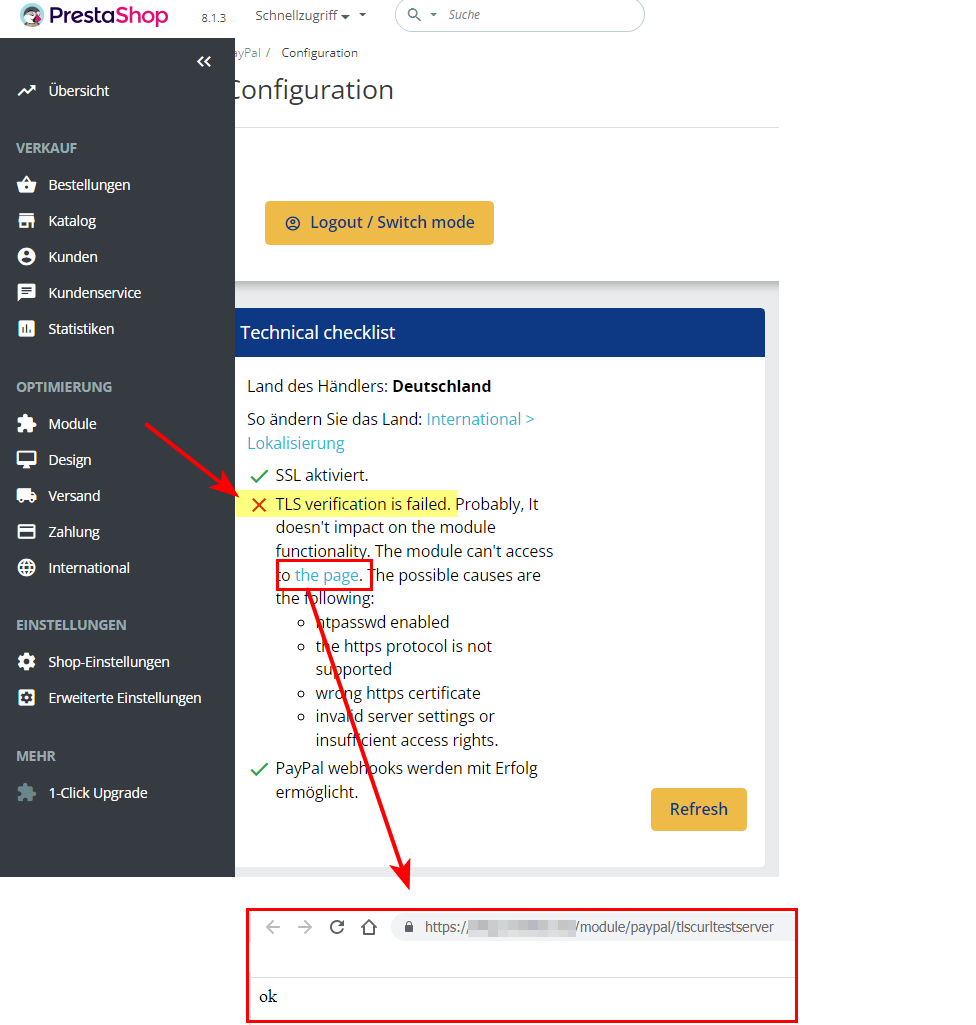Open 'the page' link in TLS message

click(327, 575)
